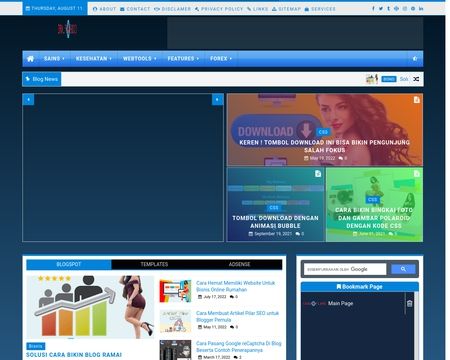
Task: Click the July 17, 2022 post date
Action: point(212,297)
